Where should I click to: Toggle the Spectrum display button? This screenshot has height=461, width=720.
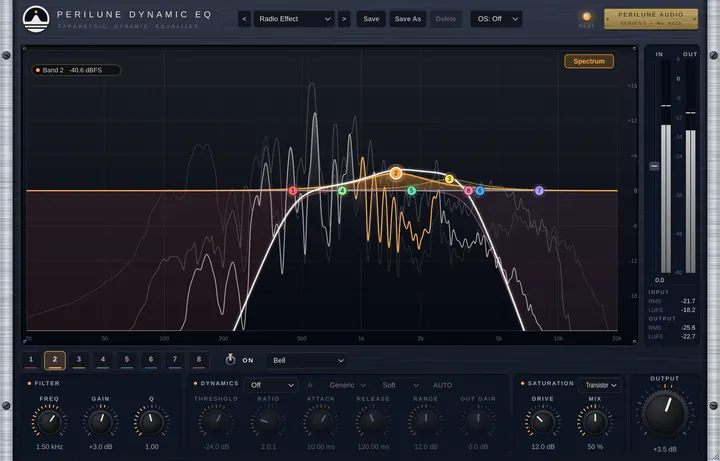click(x=589, y=61)
